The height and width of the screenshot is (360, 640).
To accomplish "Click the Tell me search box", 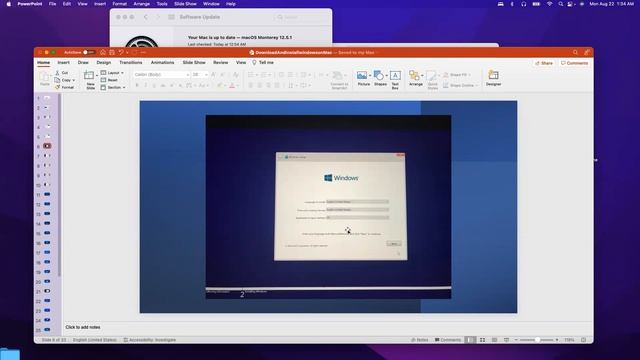I will [x=263, y=62].
